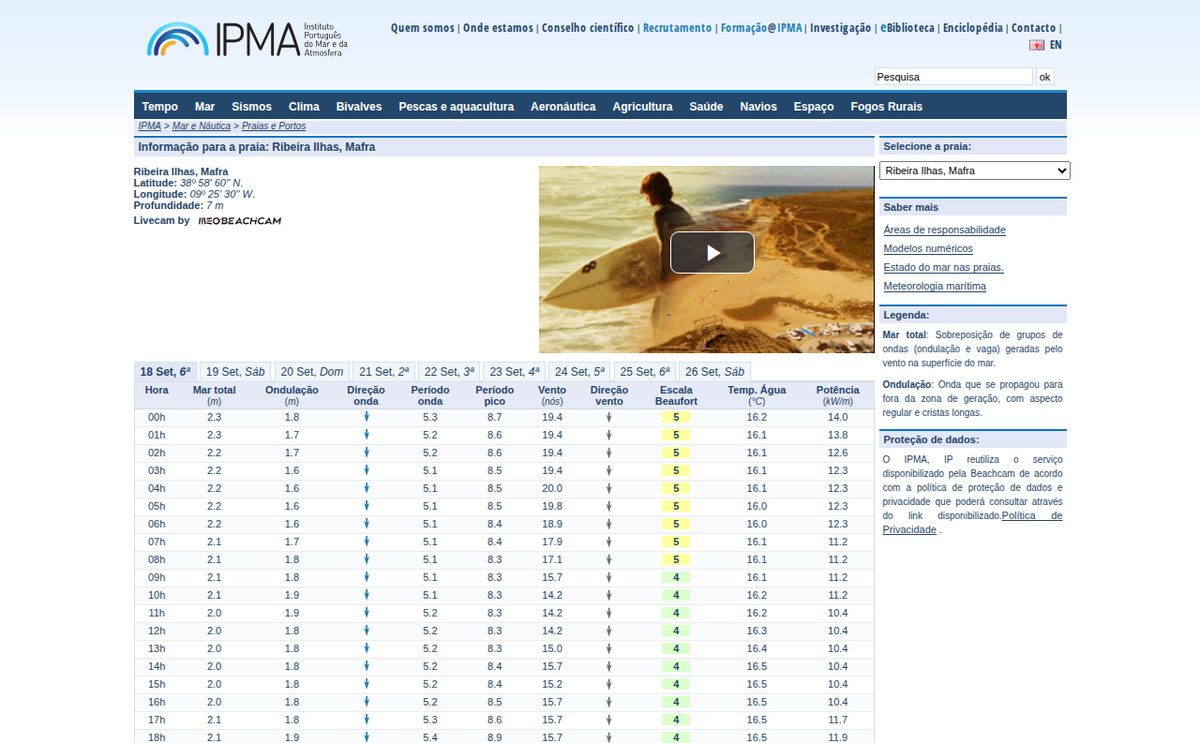Click the ok search button
The height and width of the screenshot is (743, 1200).
click(1045, 77)
